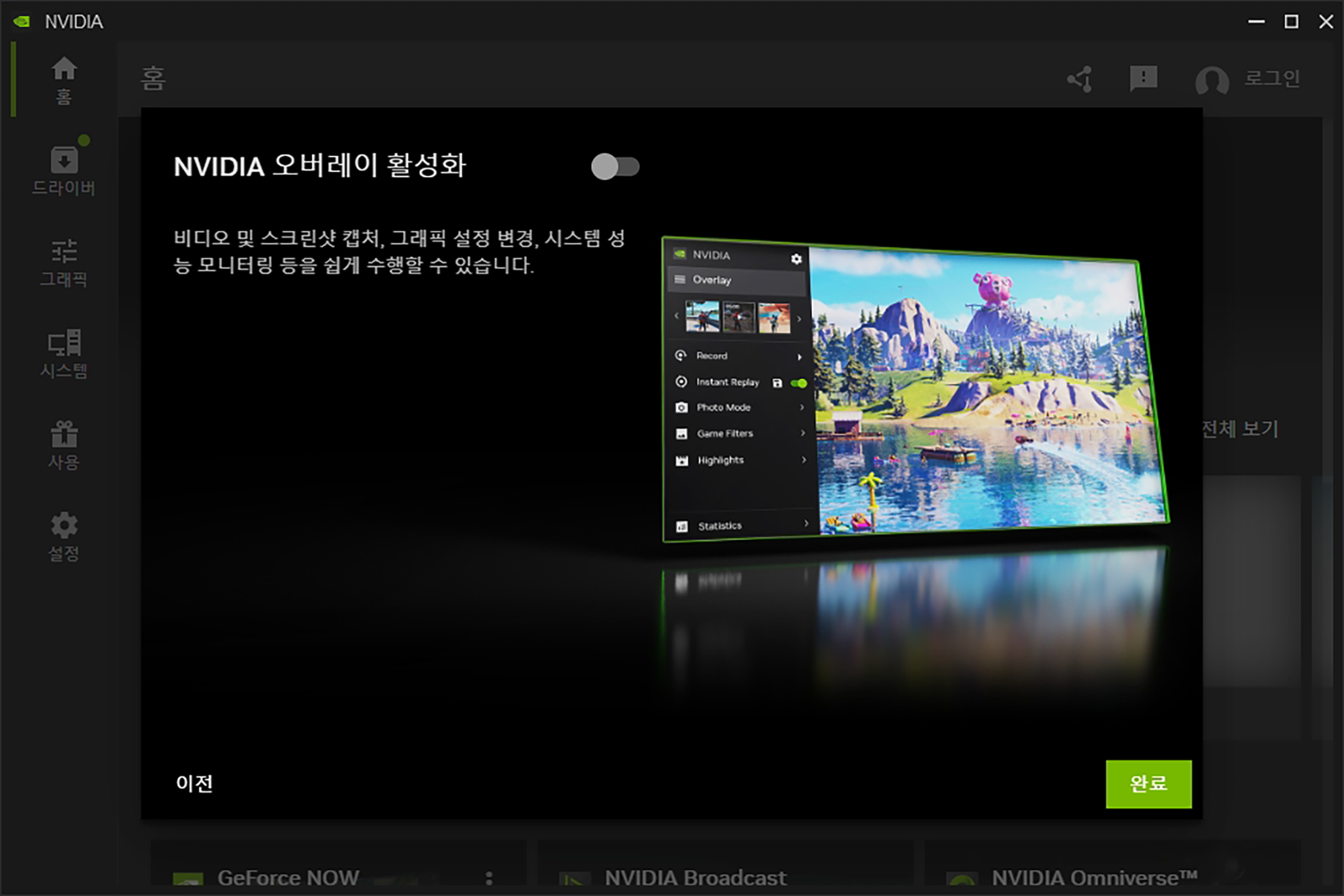This screenshot has width=1344, height=896.
Task: Click the share icon in header
Action: click(1080, 79)
